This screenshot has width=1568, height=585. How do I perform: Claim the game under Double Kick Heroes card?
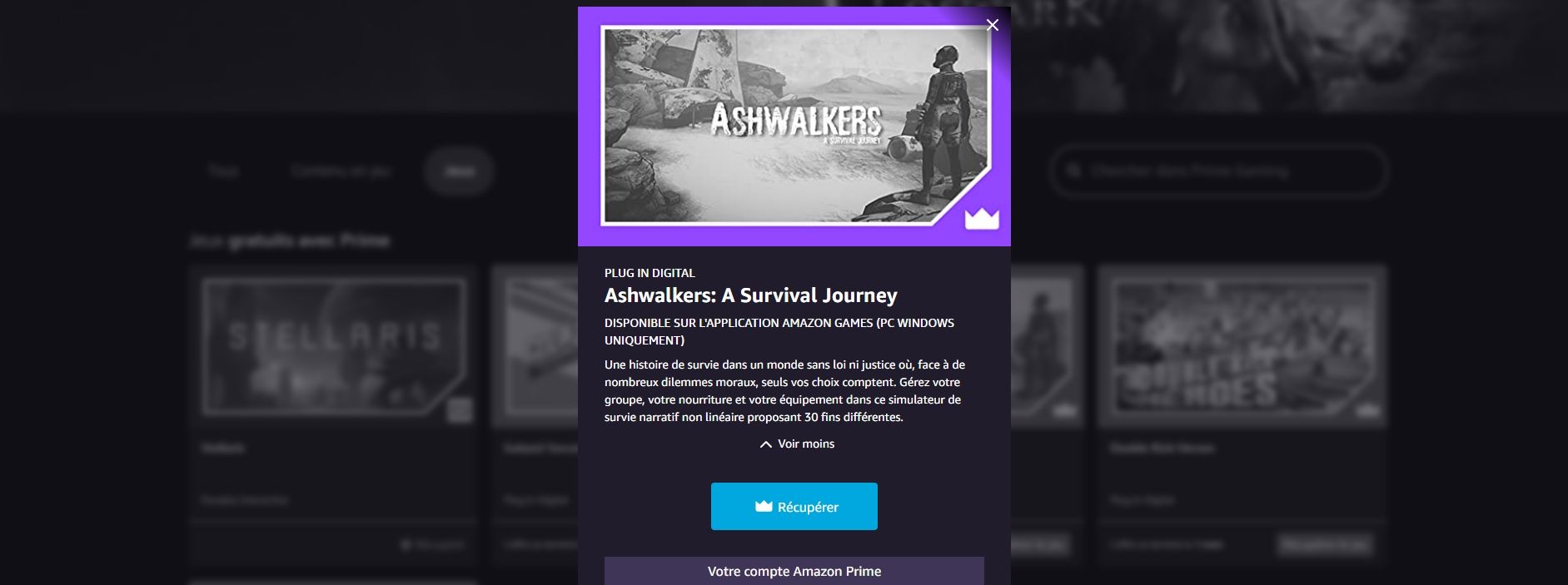click(x=1325, y=545)
